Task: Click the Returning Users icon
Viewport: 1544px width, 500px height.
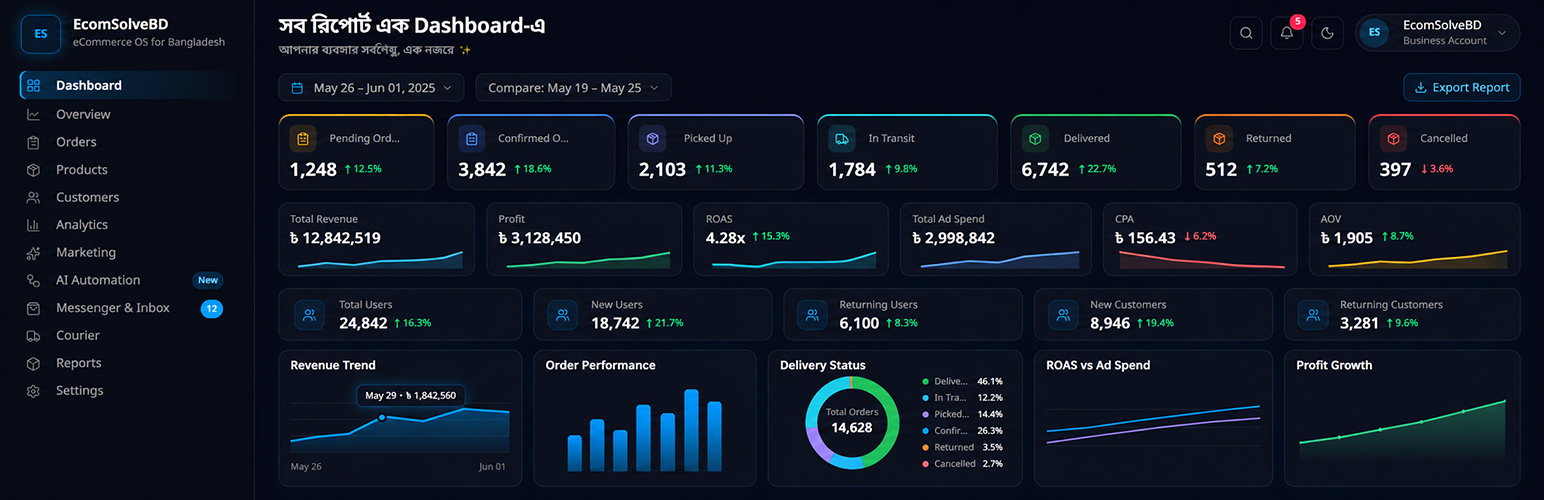Action: [x=813, y=314]
